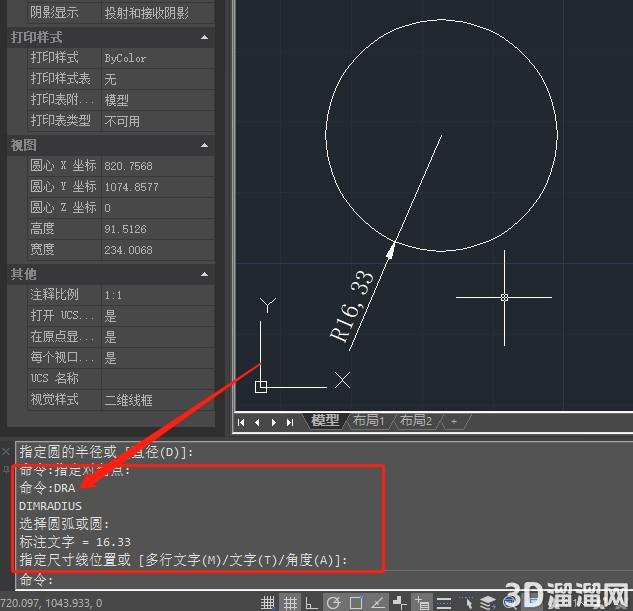The width and height of the screenshot is (633, 611).
Task: Click the 阴影显示 property label
Action: point(54,13)
